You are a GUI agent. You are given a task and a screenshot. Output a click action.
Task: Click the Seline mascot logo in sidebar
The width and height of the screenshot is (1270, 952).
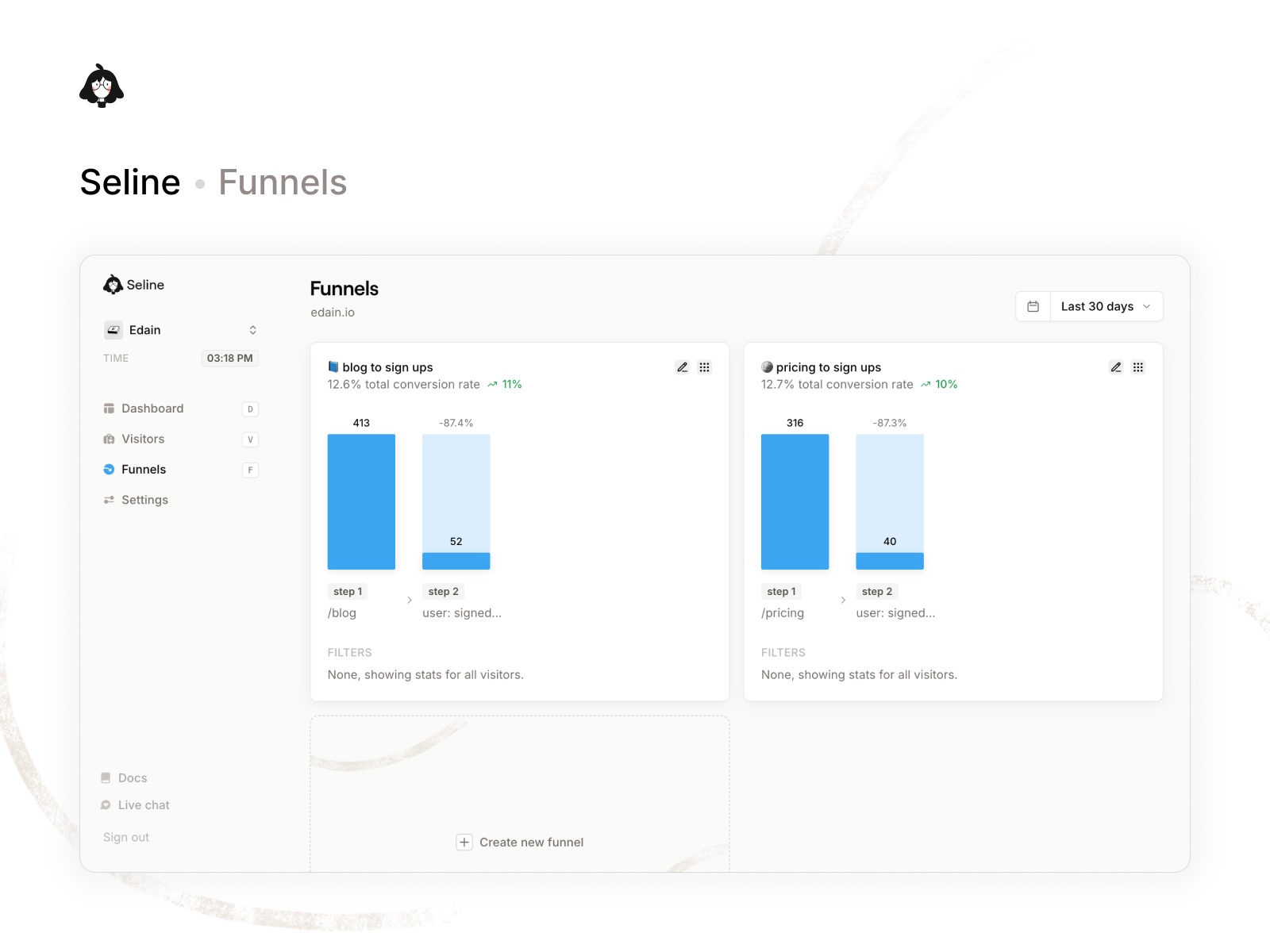[x=112, y=284]
